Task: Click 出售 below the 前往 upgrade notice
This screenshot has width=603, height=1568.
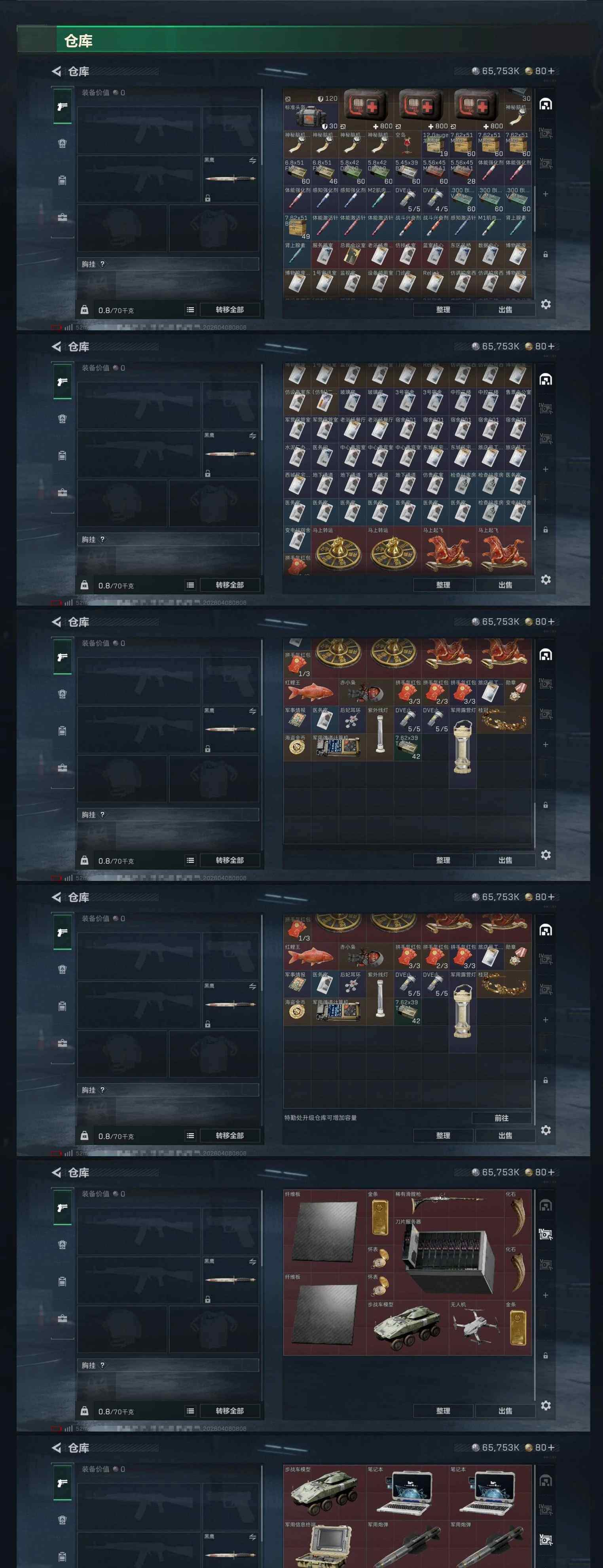Action: tap(505, 1135)
